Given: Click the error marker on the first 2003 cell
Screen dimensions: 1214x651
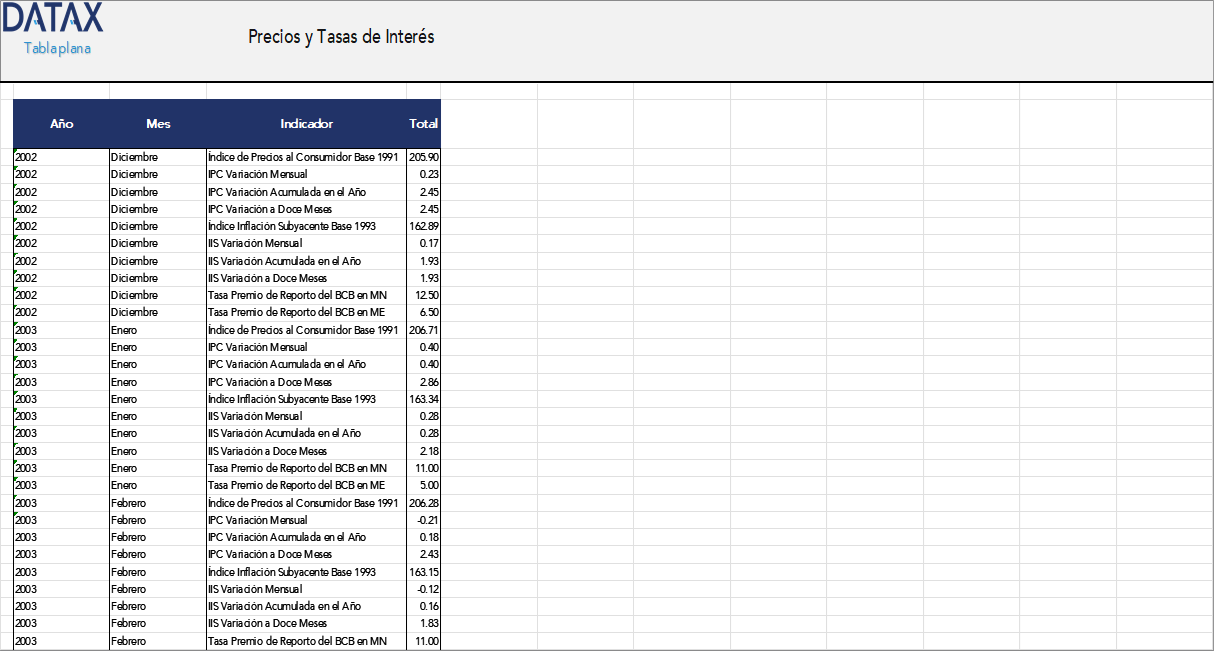Looking at the screenshot, I should tap(14, 325).
